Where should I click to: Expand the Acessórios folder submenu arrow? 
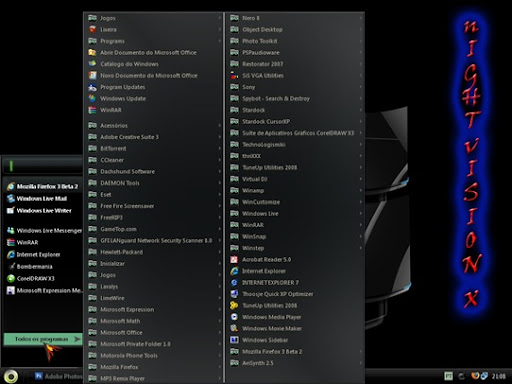(x=220, y=126)
